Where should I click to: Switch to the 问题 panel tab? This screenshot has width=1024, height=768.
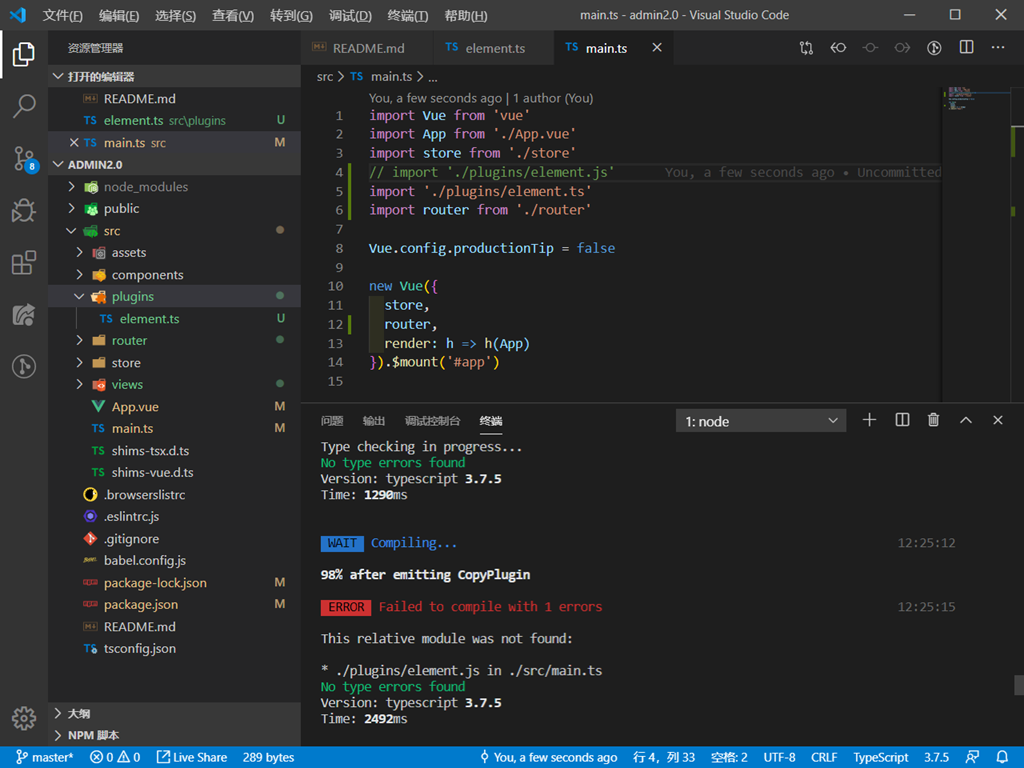pos(332,421)
